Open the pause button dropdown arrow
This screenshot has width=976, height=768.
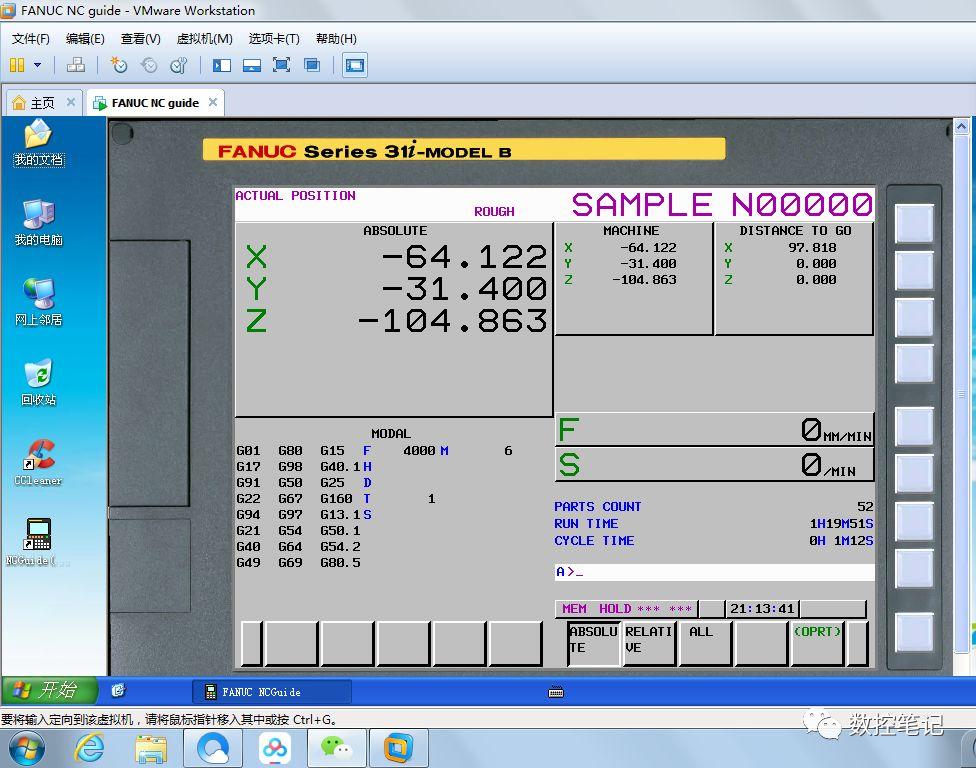tap(37, 65)
